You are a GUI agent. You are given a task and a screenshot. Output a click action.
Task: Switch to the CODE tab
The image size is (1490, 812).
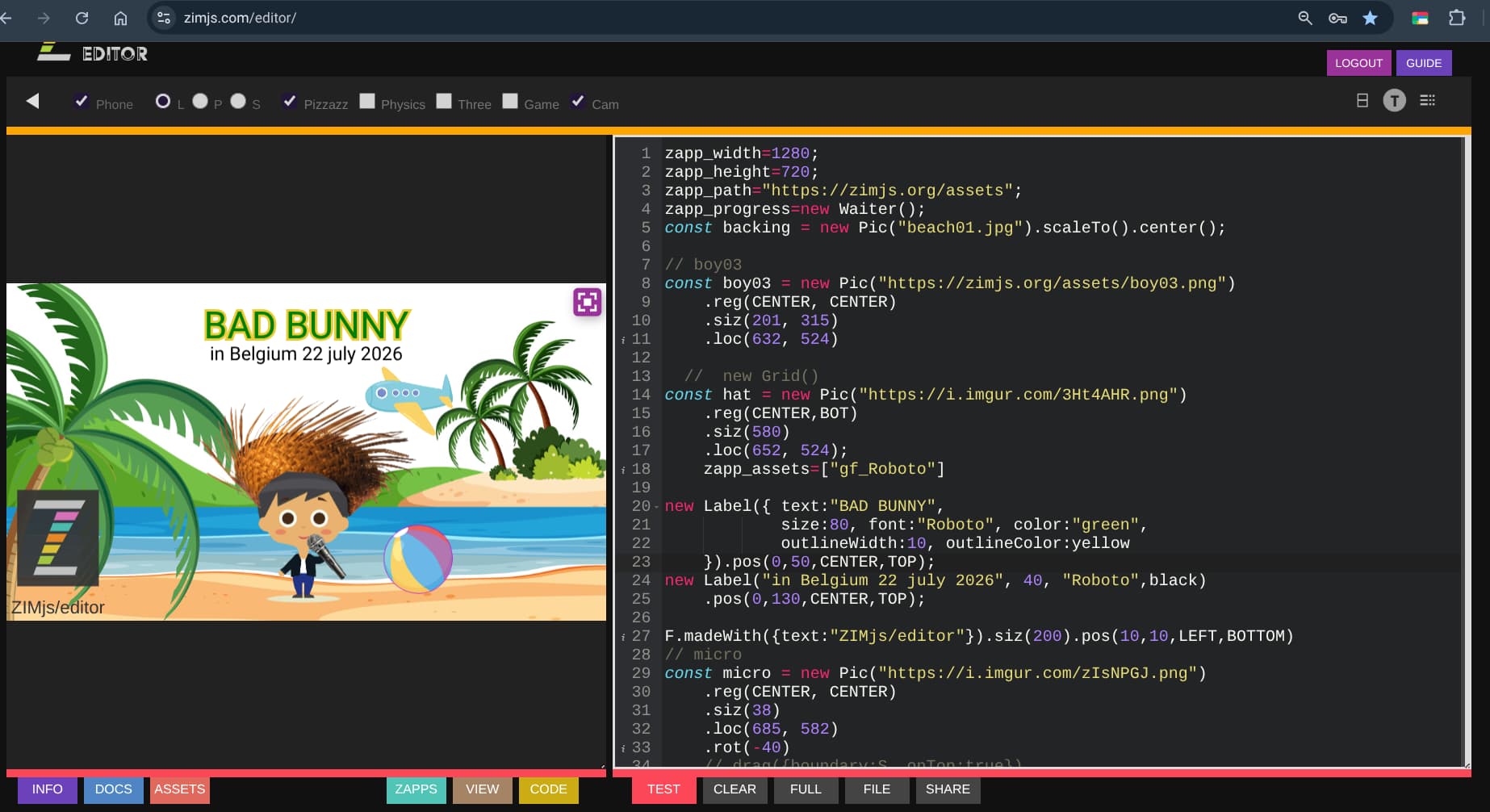(x=549, y=789)
